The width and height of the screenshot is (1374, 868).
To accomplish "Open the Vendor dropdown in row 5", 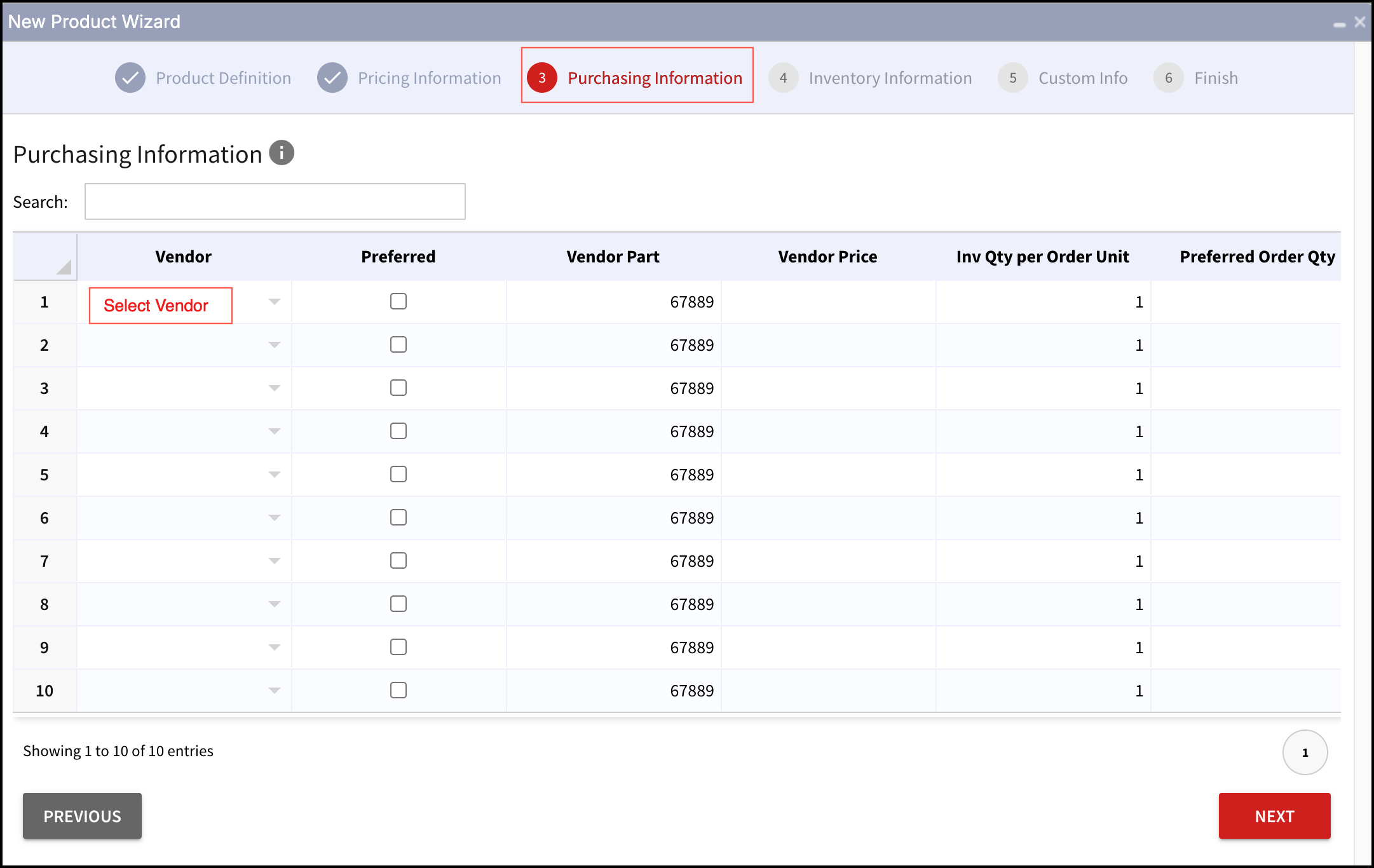I will tap(275, 475).
